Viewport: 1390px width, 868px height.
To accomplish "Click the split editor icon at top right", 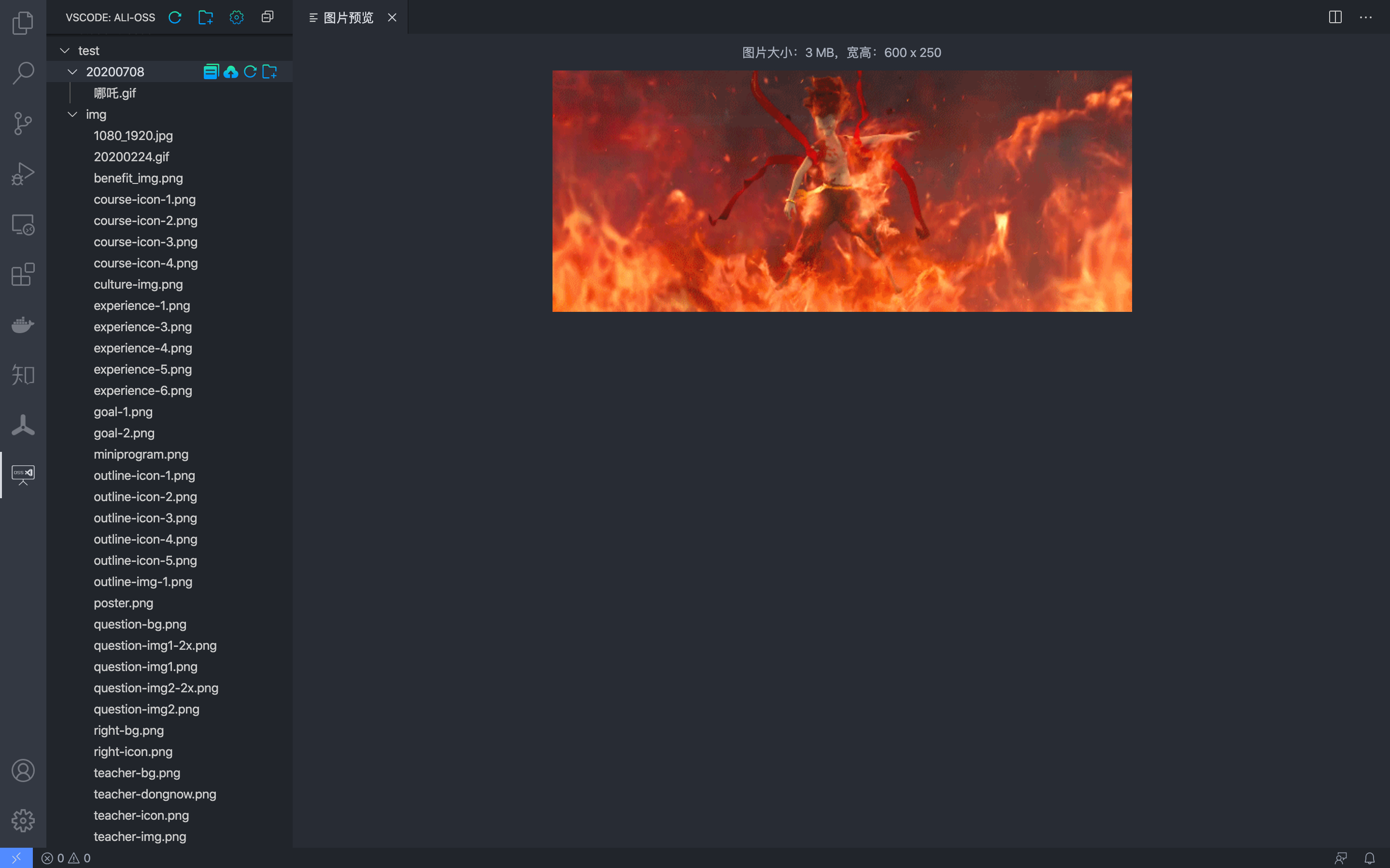I will [1335, 17].
